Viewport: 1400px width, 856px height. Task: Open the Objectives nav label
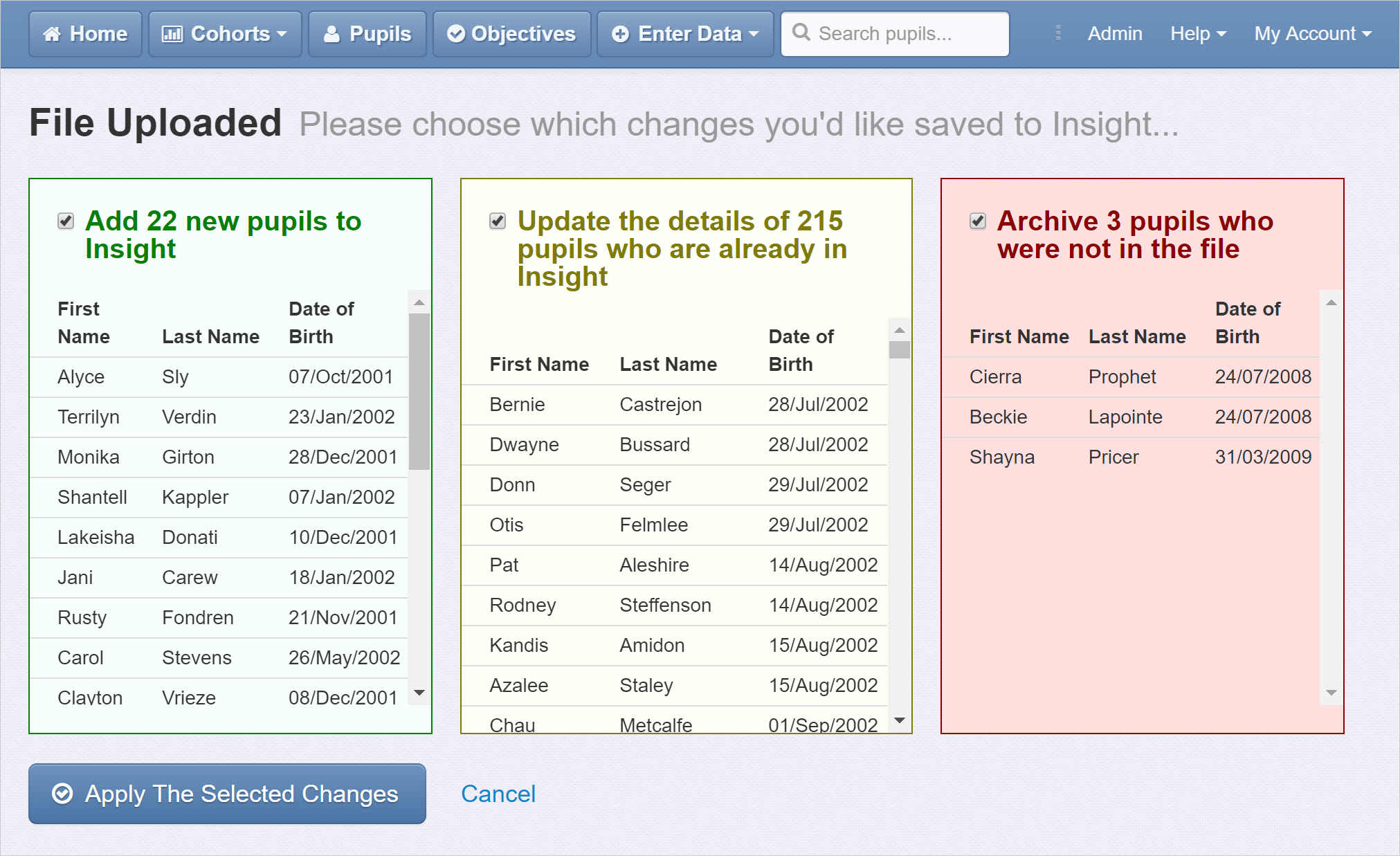point(523,34)
